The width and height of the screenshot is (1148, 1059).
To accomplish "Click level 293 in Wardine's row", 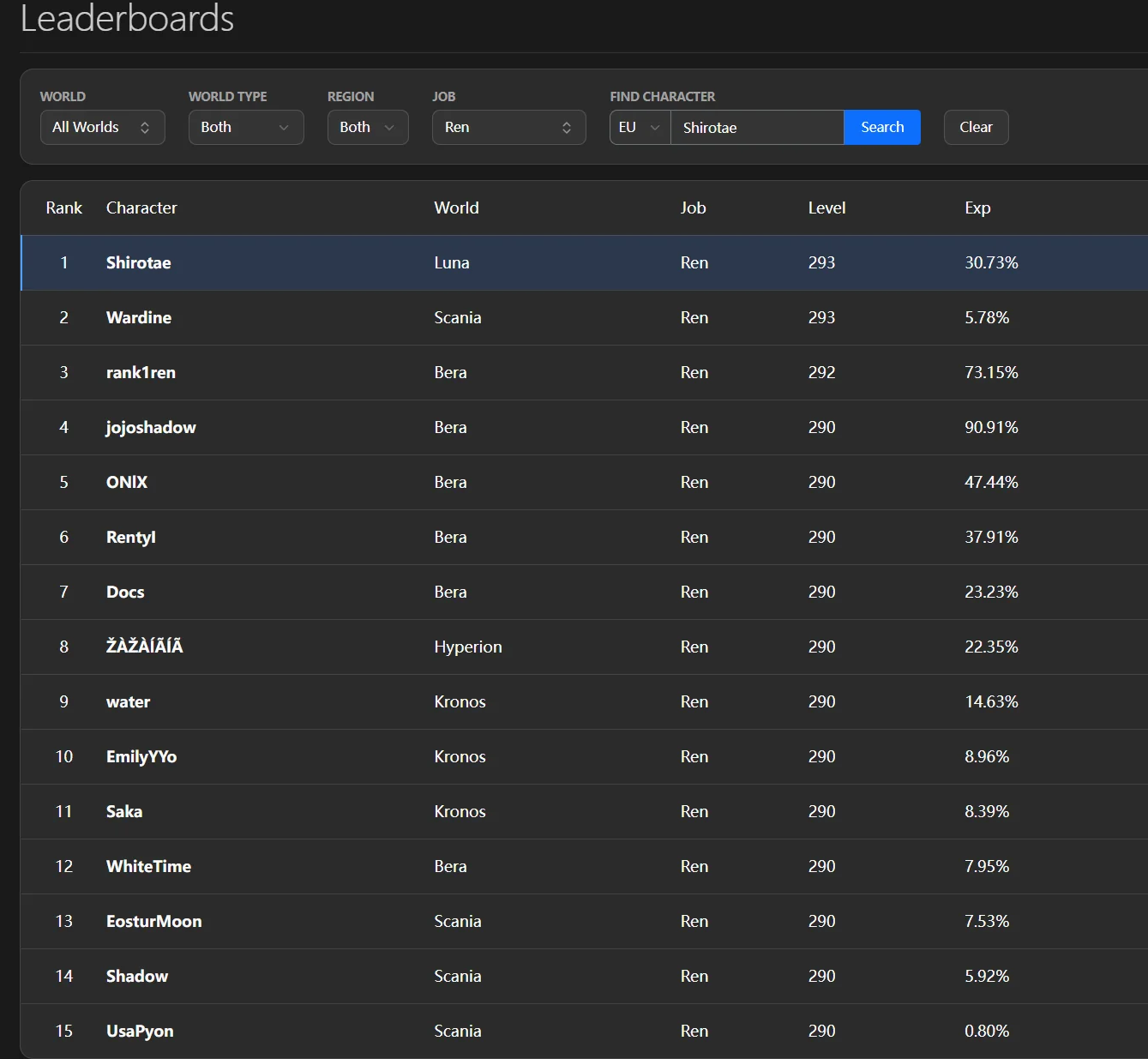I will point(822,318).
